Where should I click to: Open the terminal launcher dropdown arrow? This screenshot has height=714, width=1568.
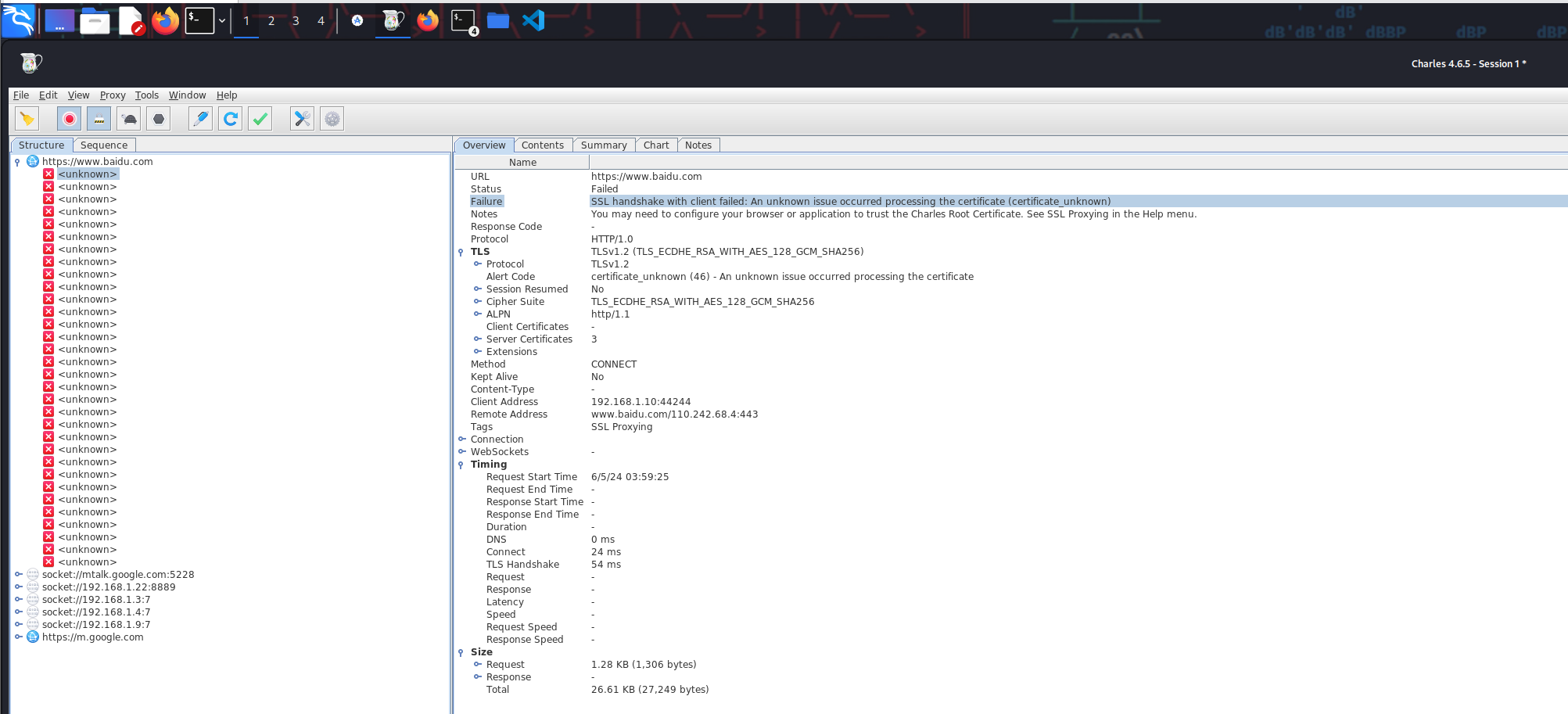tap(222, 20)
